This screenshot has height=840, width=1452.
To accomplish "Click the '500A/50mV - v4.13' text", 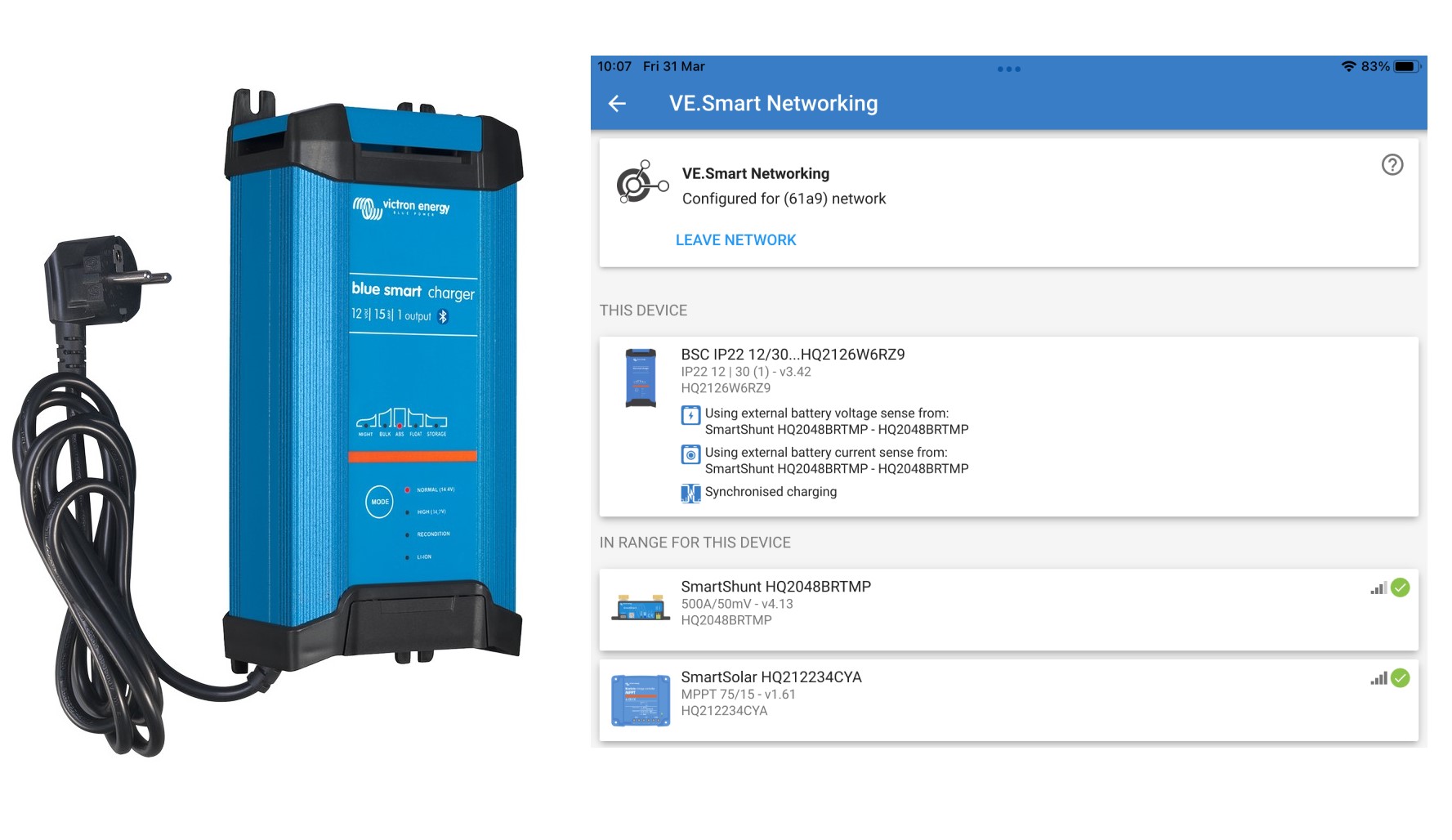I will tap(737, 604).
